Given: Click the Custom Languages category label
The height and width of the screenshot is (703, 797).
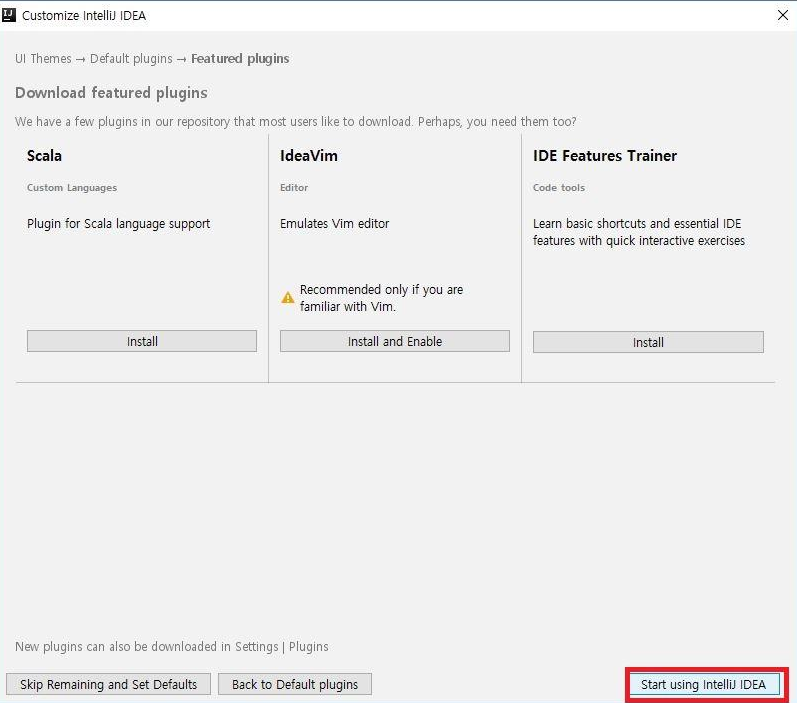Looking at the screenshot, I should pos(72,188).
